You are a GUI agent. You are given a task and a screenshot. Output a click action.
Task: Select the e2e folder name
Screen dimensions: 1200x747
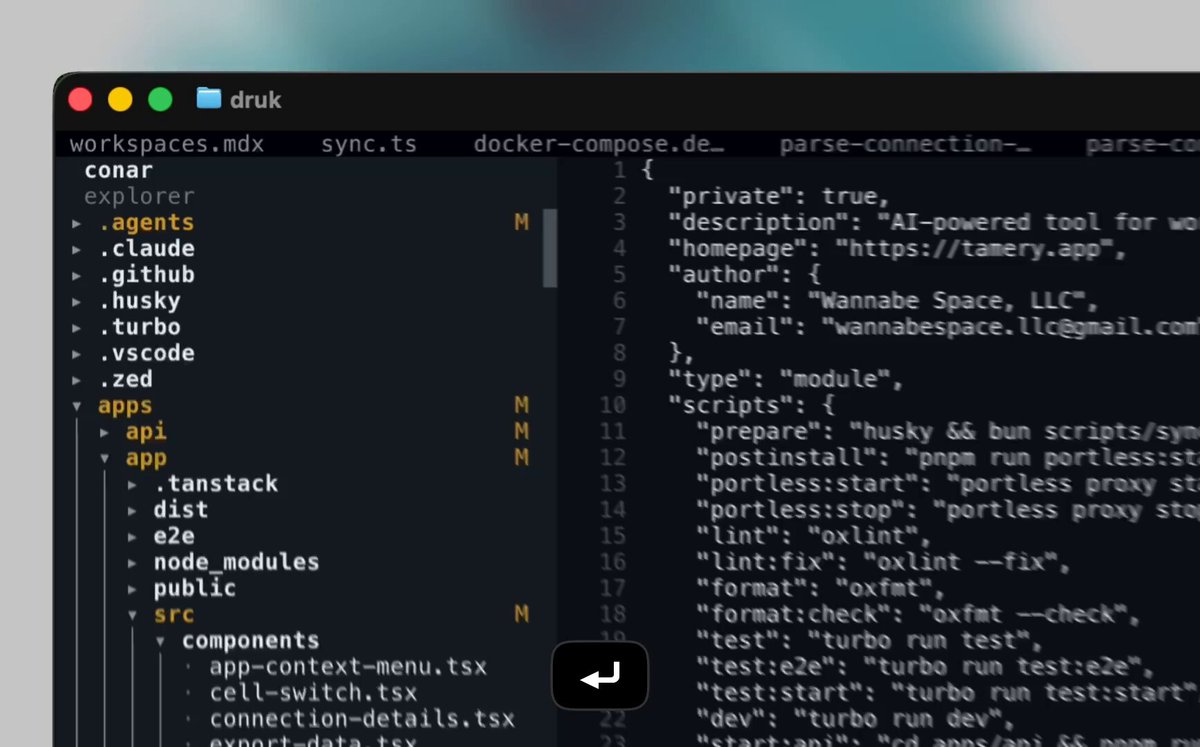174,536
